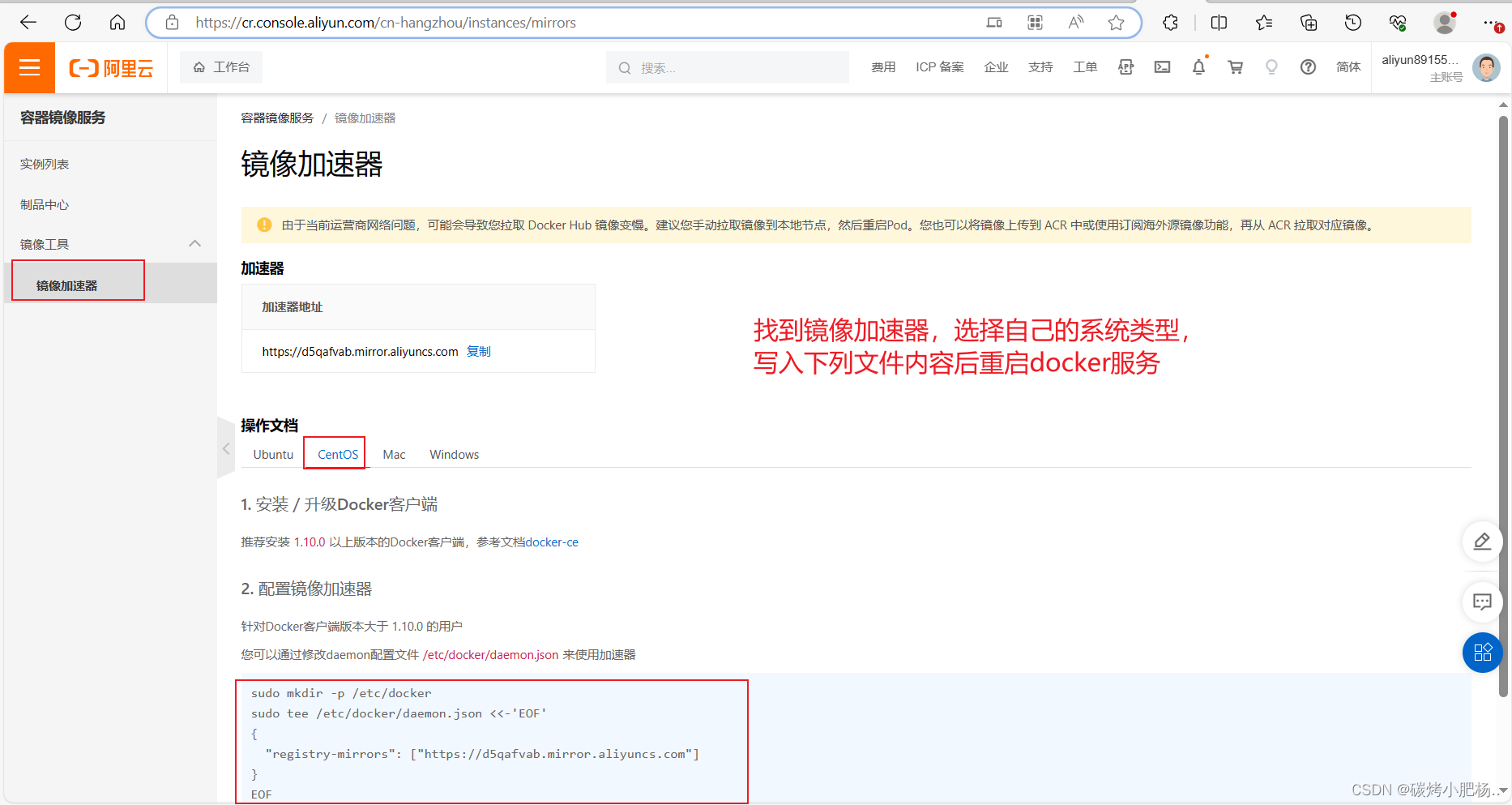Open the ICP 备案 menu

click(940, 67)
